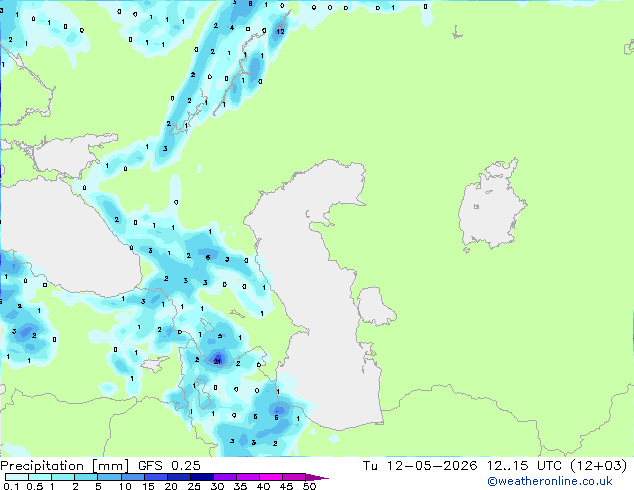This screenshot has width=634, height=490.
Task: Select the 10–15 mm legend swatch
Action: click(132, 477)
